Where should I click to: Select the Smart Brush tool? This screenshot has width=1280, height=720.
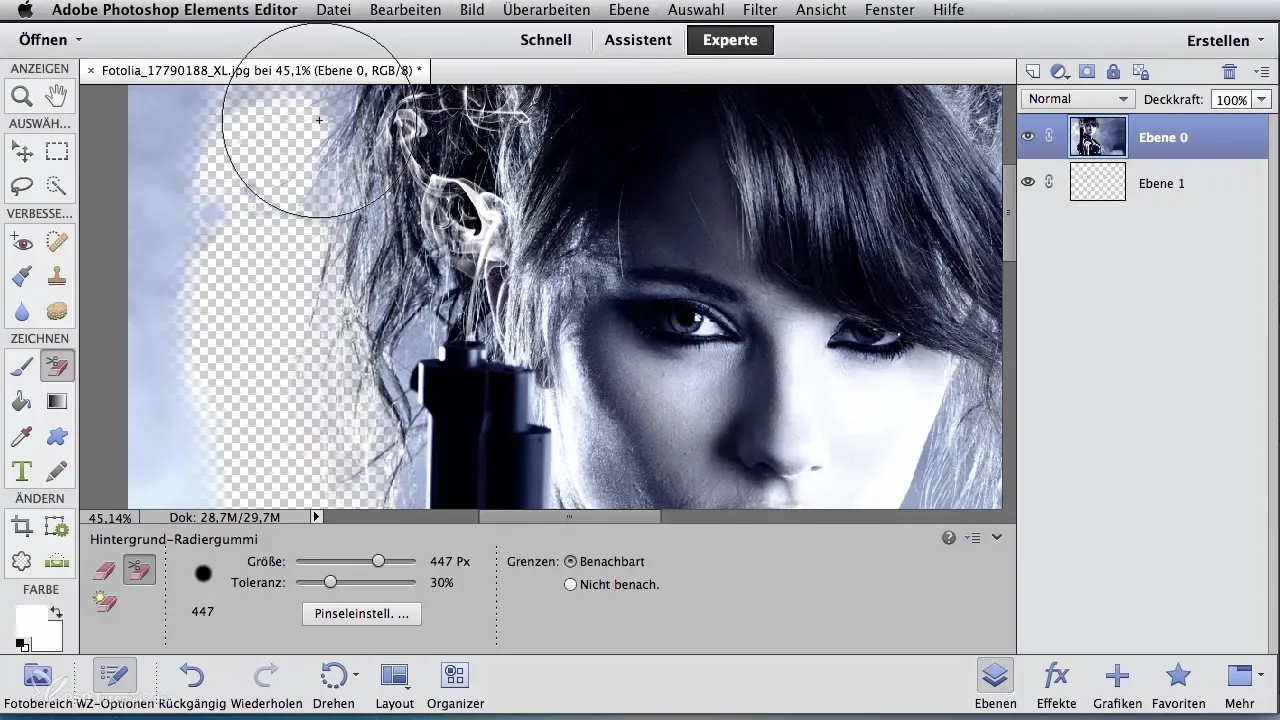pyautogui.click(x=21, y=276)
